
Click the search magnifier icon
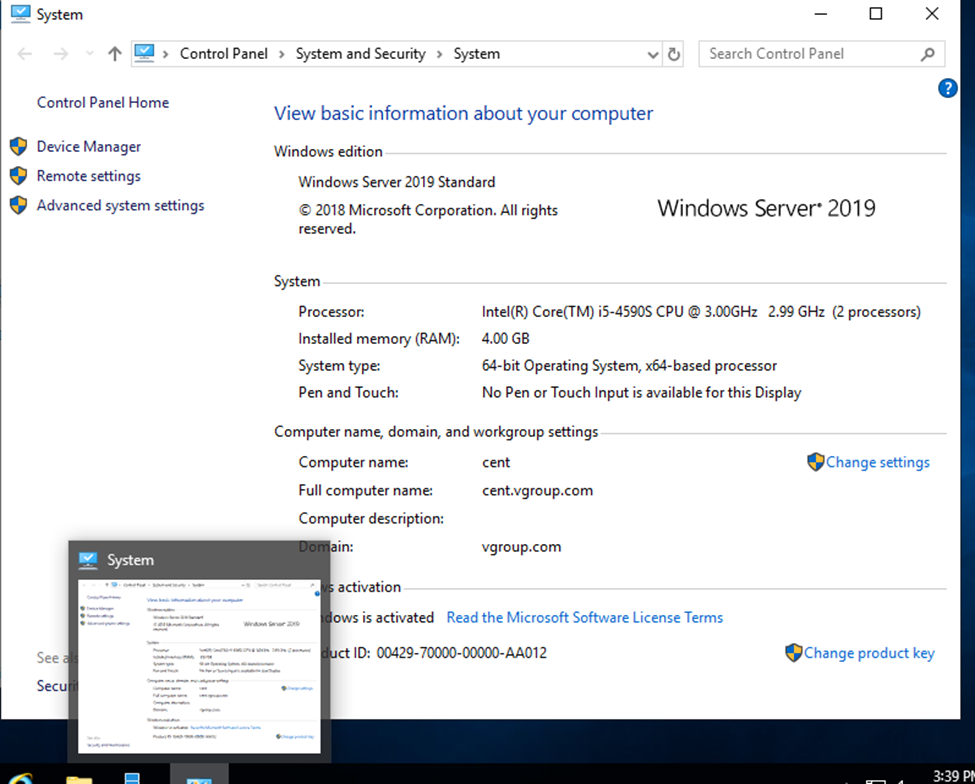pos(928,54)
